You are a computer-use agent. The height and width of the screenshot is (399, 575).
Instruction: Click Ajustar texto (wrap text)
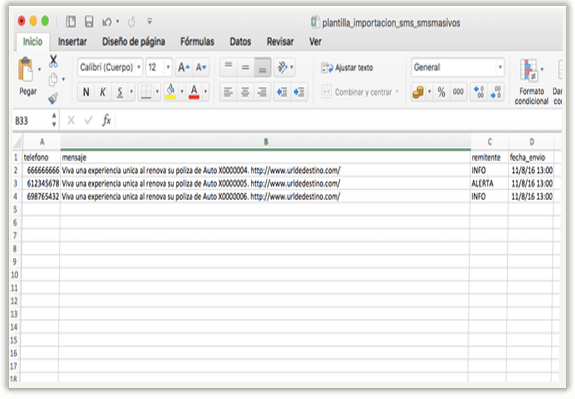click(x=347, y=68)
